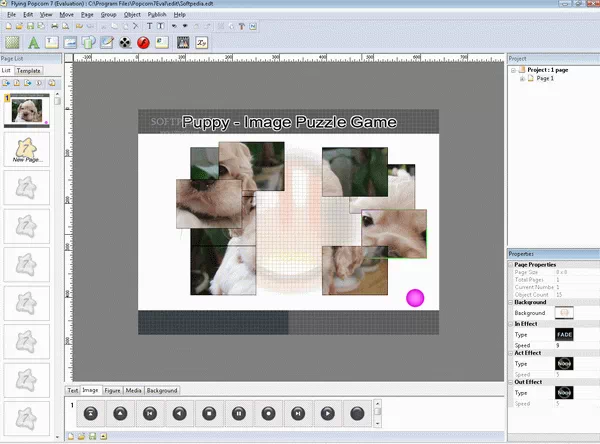Open the Object menu
This screenshot has width=600, height=444.
132,15
